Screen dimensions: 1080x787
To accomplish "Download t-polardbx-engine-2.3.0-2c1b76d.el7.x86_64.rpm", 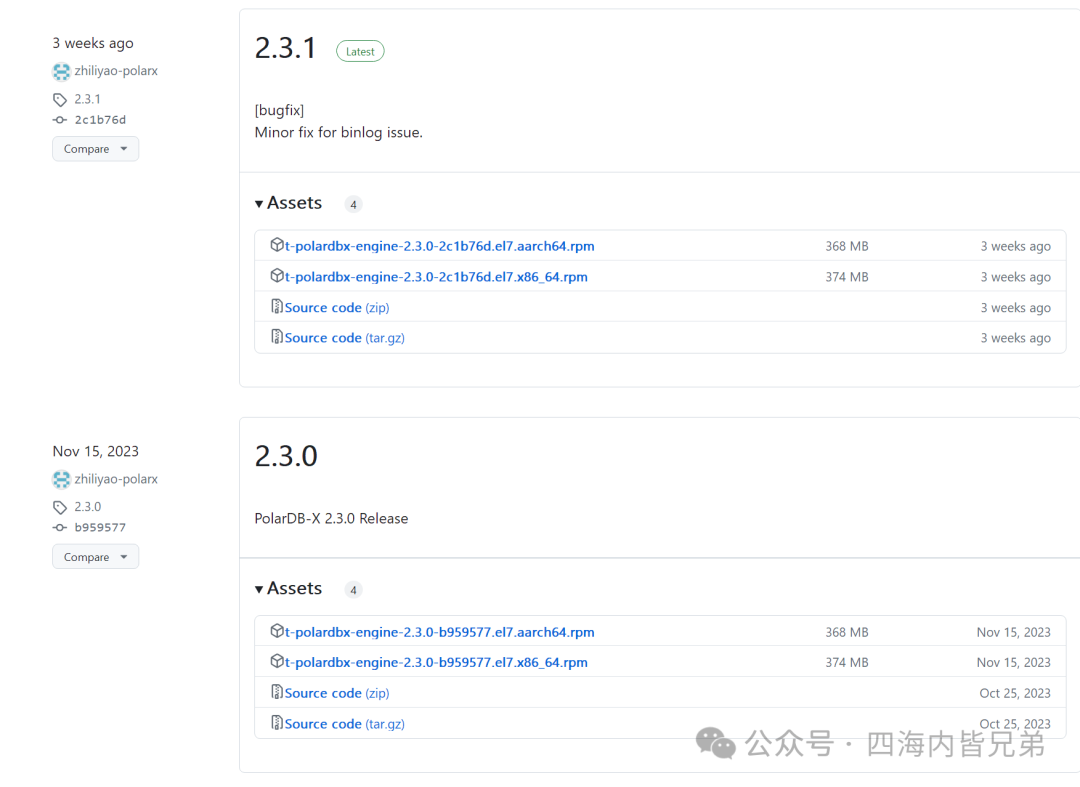I will (436, 277).
